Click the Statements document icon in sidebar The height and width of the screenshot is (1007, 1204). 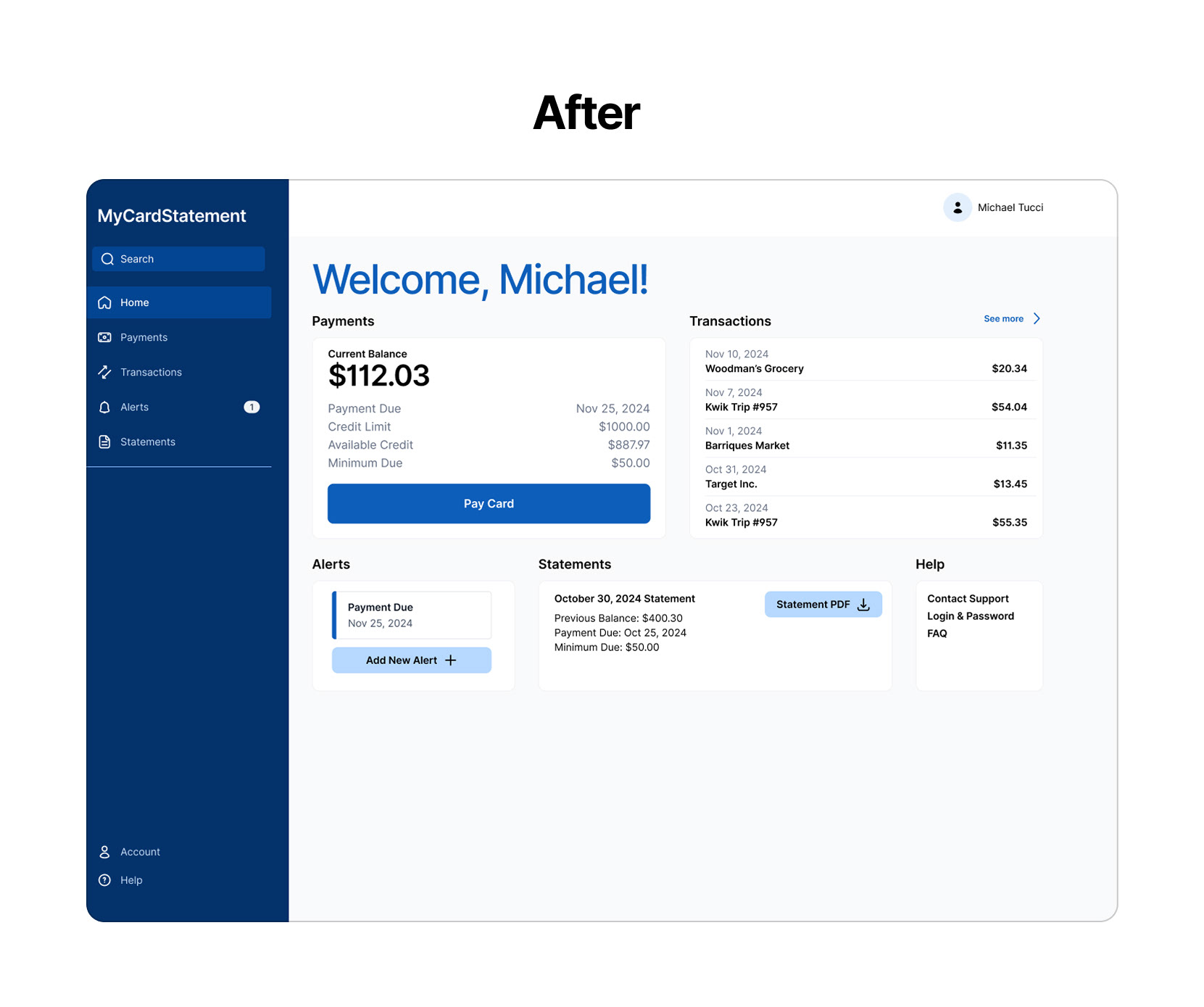(105, 442)
